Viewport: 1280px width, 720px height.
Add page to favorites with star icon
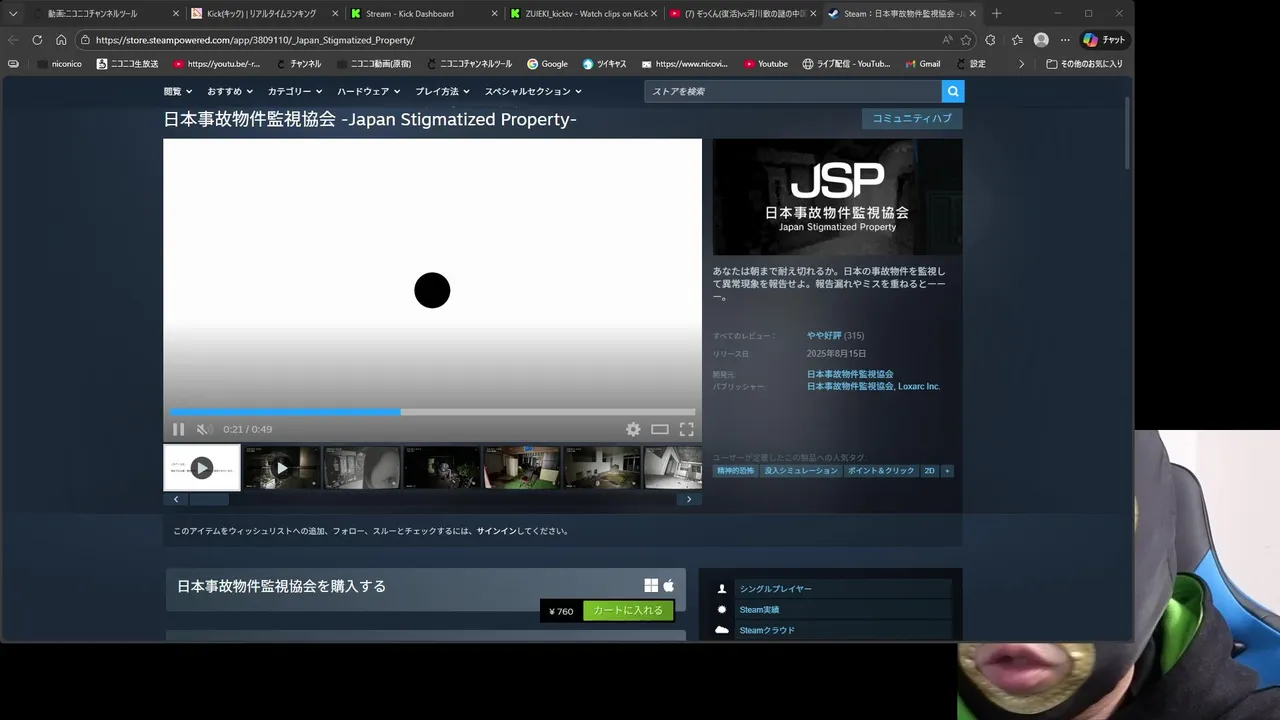click(x=966, y=40)
